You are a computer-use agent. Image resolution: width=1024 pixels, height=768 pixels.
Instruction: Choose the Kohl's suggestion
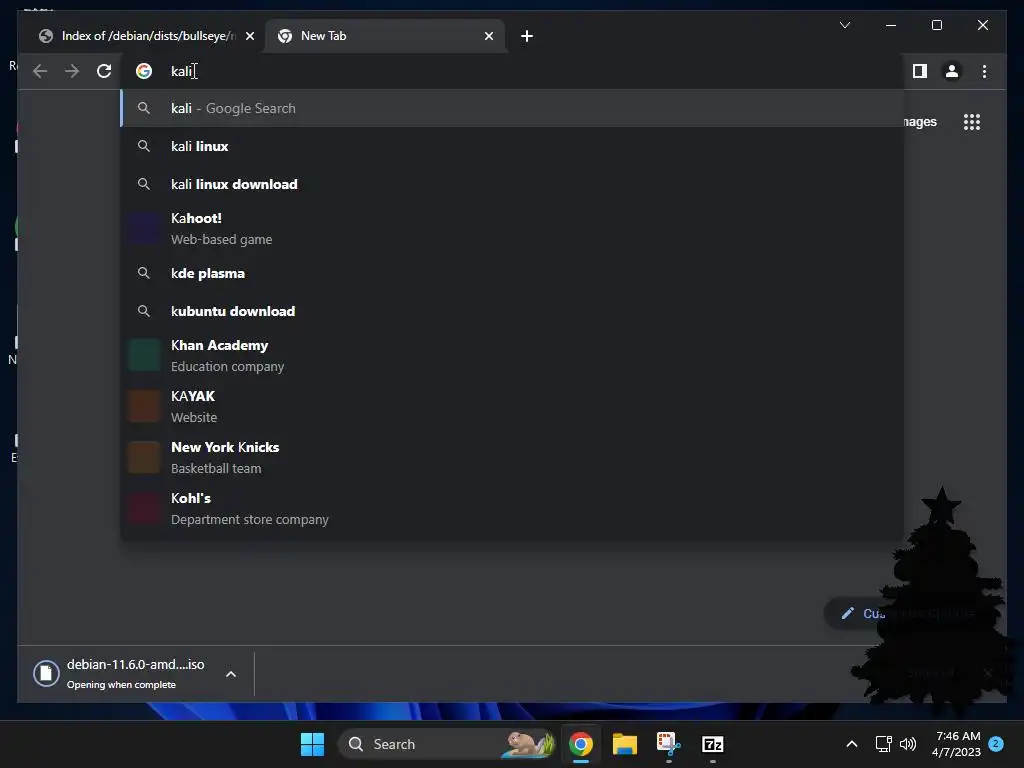point(513,508)
